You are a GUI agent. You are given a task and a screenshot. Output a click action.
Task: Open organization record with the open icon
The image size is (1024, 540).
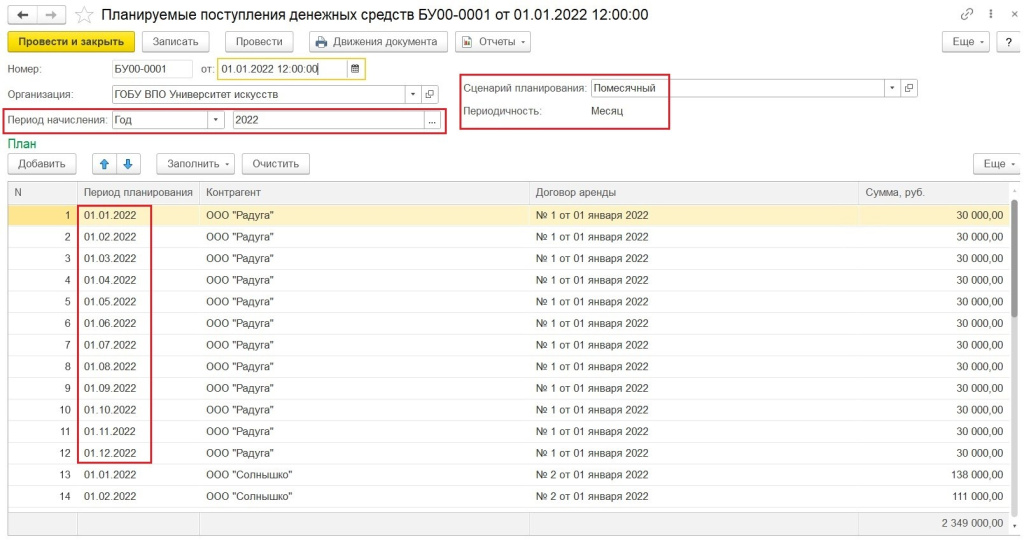coord(430,94)
